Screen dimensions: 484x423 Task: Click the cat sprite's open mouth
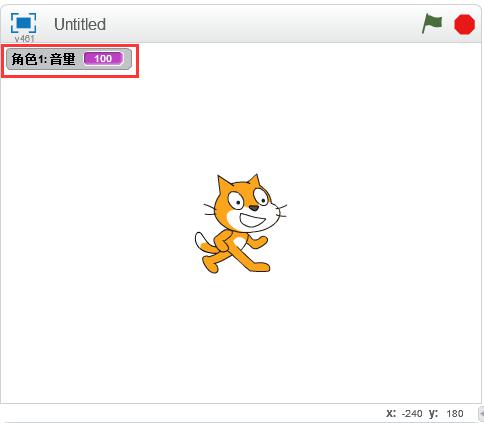252,220
